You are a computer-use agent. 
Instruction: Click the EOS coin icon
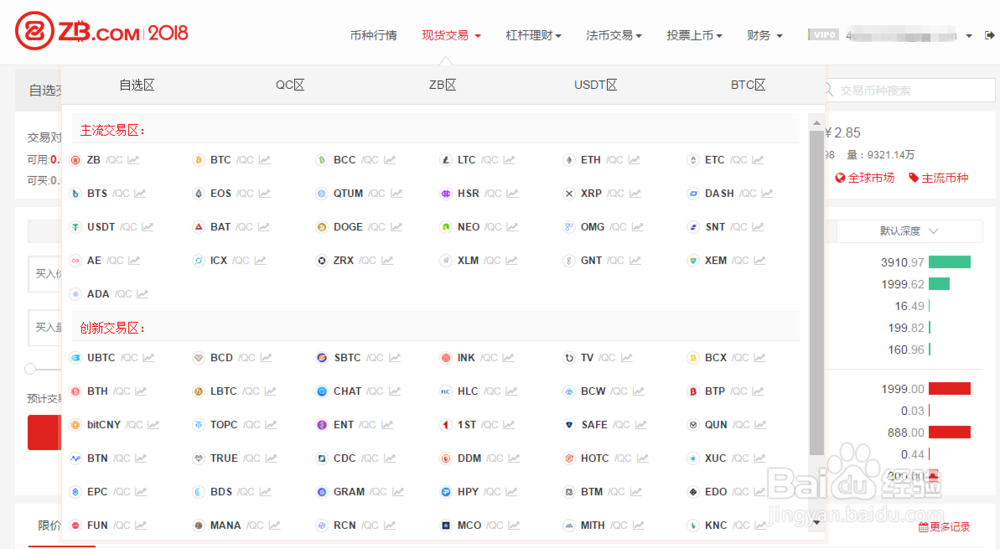tap(198, 193)
